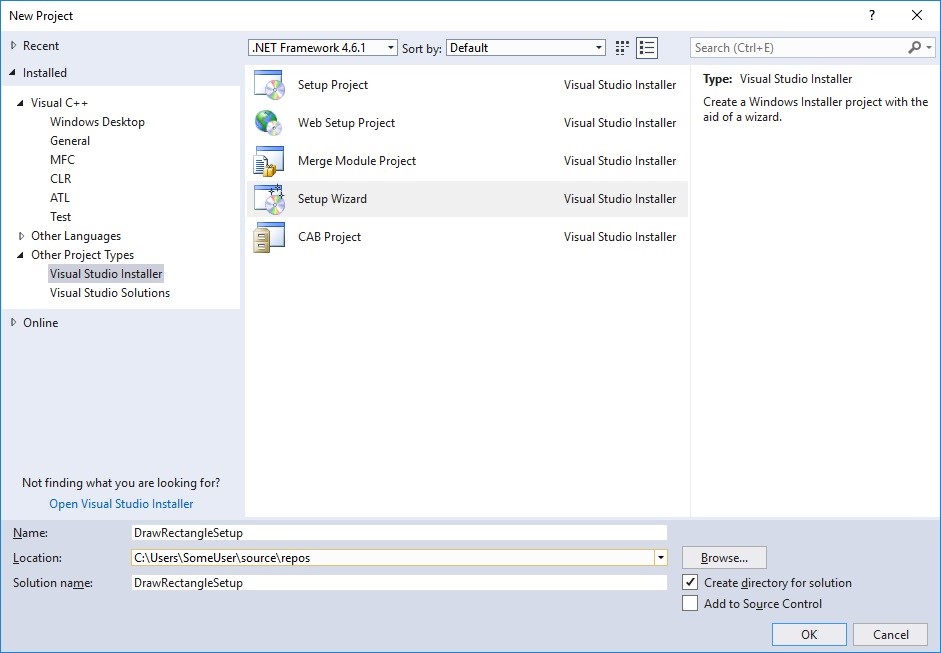Click the Setup Wizard template icon
The height and width of the screenshot is (653, 941).
coord(269,199)
